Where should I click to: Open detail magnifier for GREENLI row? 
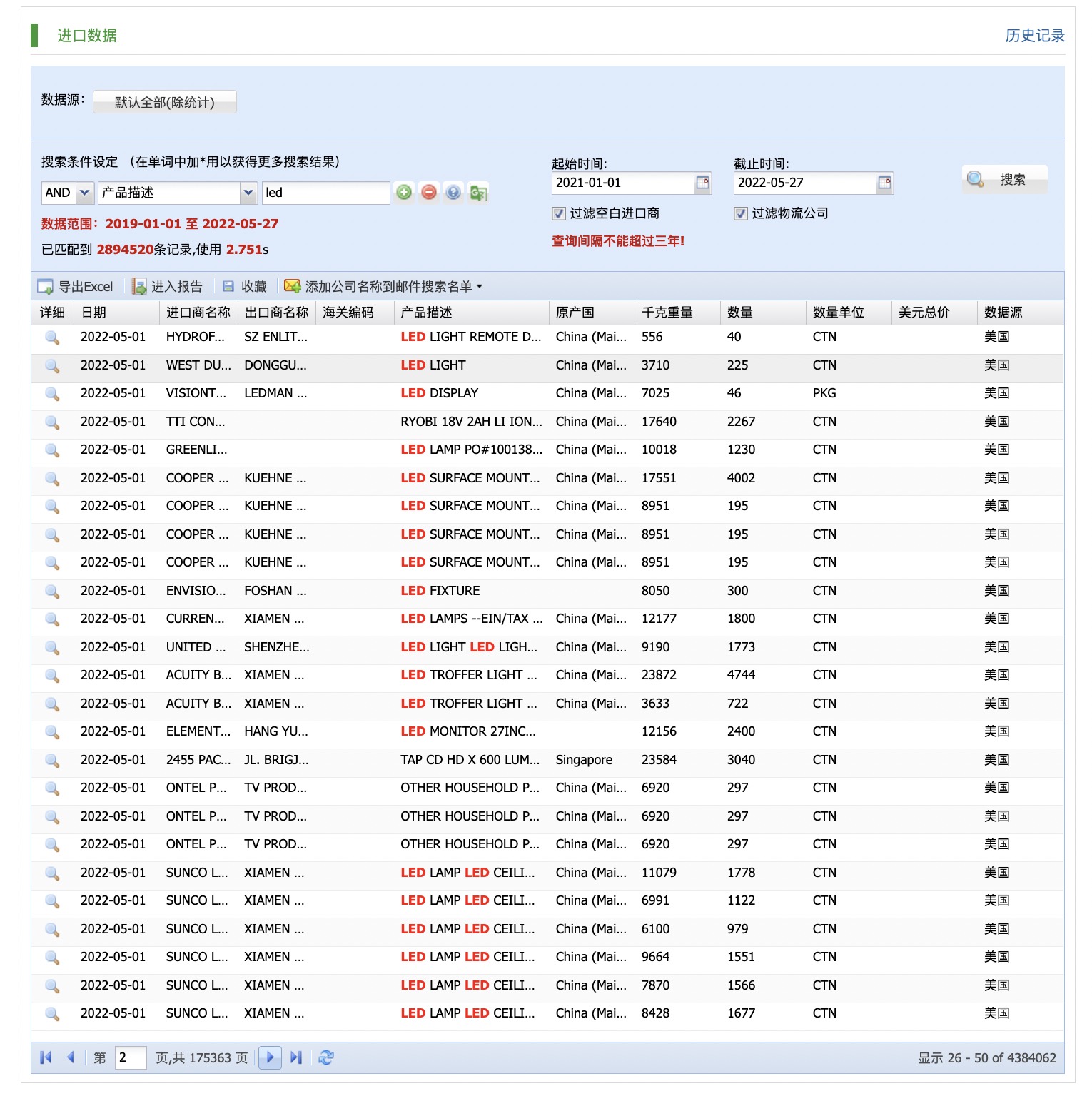point(52,450)
